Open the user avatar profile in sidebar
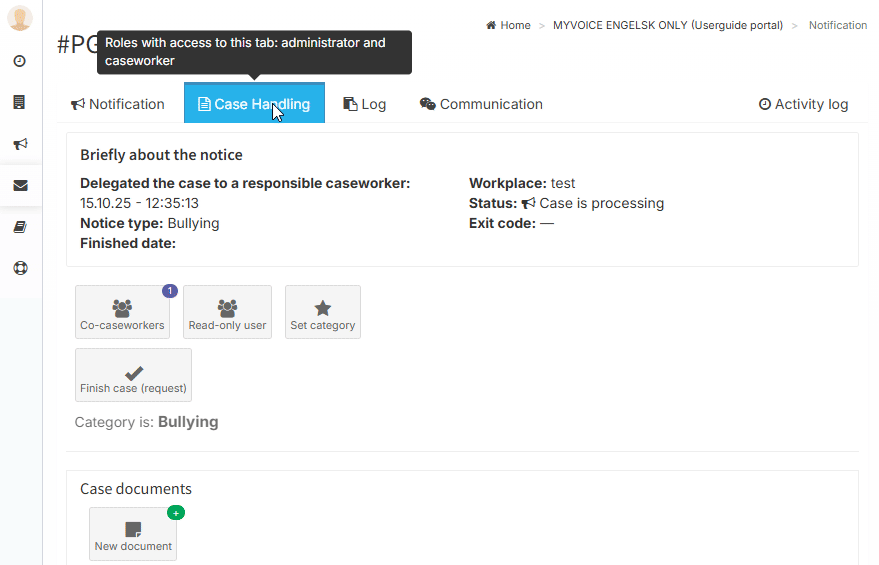This screenshot has height=565, width=879. click(x=20, y=19)
